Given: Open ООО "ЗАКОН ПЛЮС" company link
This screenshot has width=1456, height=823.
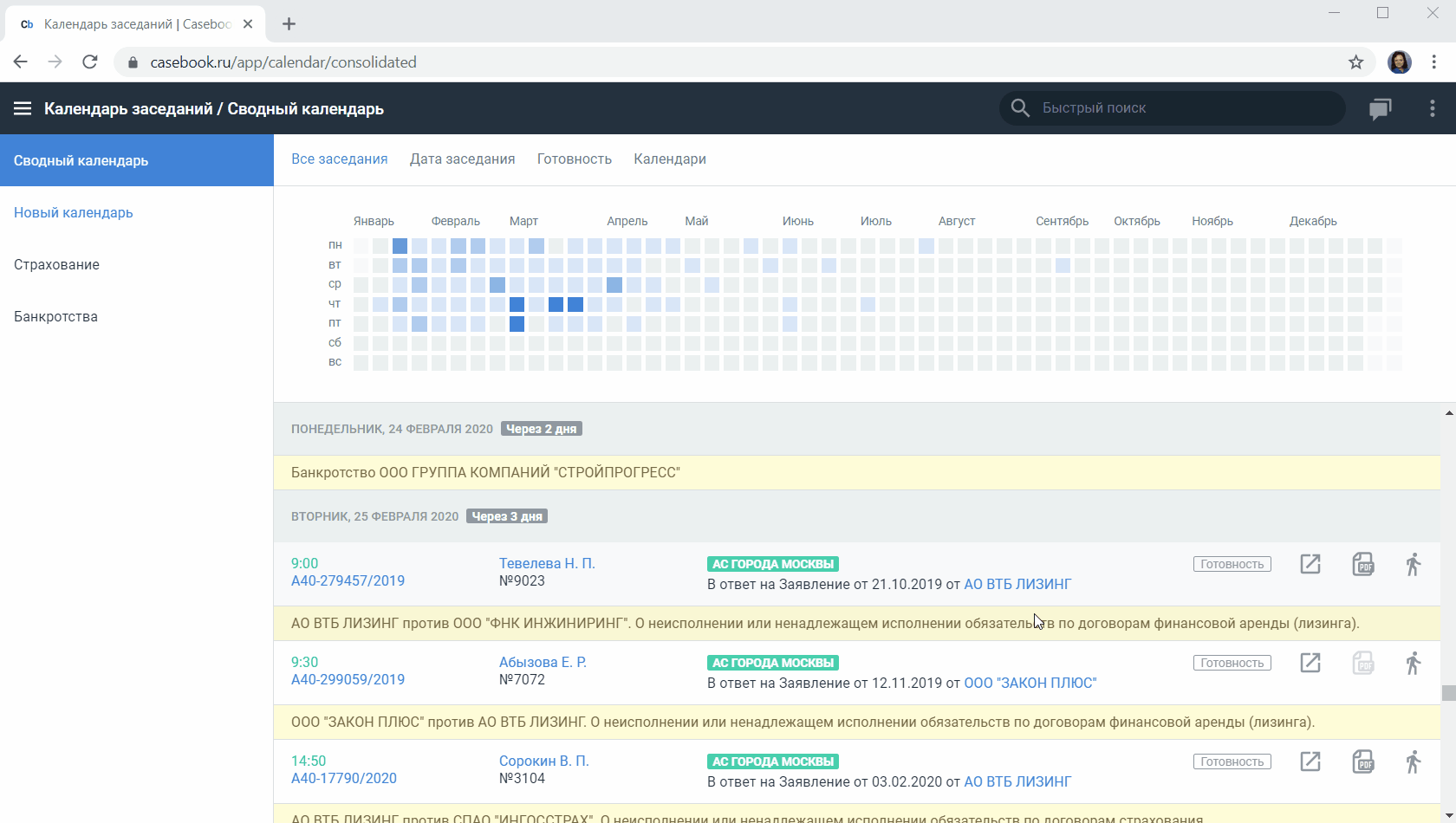Looking at the screenshot, I should click(1030, 683).
